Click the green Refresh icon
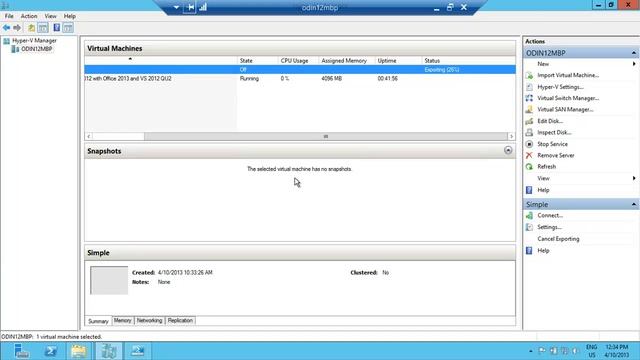Screen dimensions: 640x360 529,167
